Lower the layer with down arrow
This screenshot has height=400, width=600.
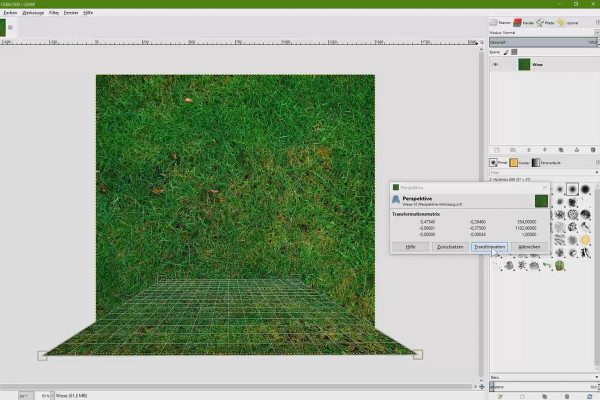click(x=545, y=150)
